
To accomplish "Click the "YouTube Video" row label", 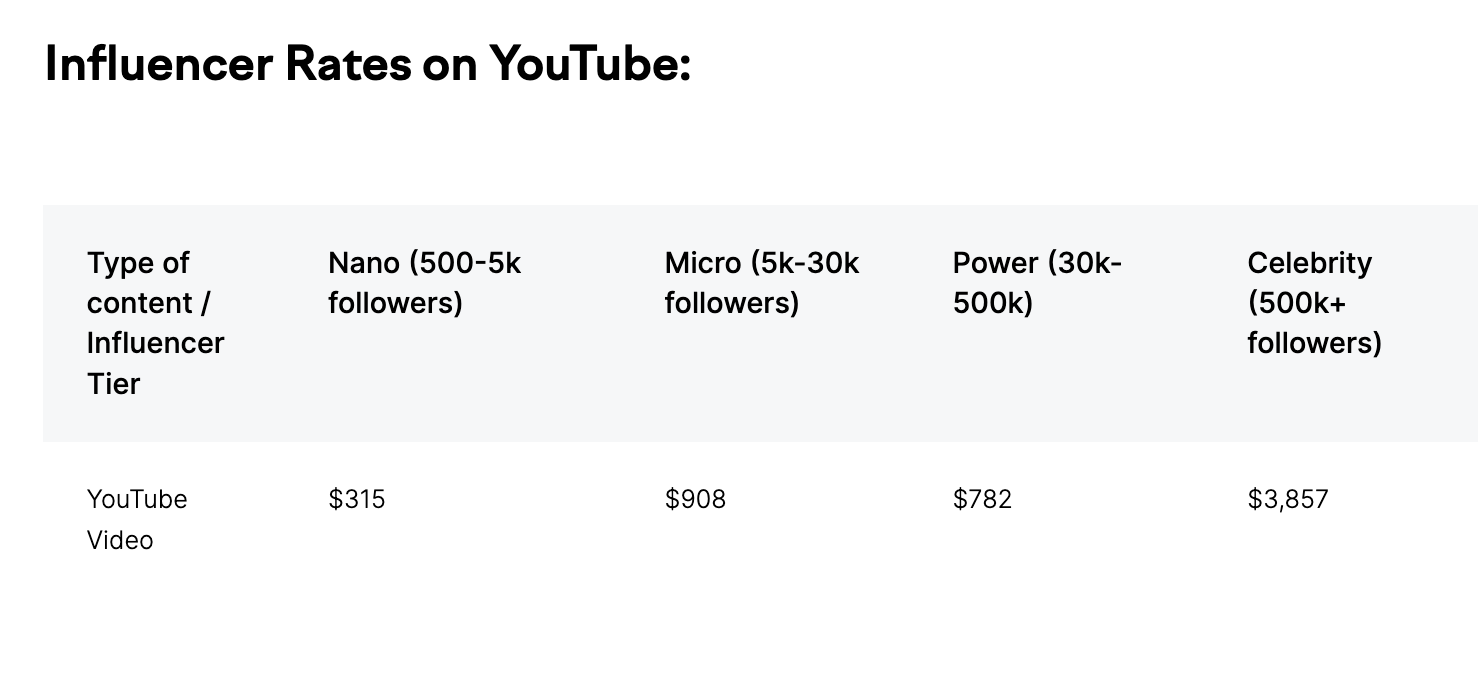I will [136, 519].
